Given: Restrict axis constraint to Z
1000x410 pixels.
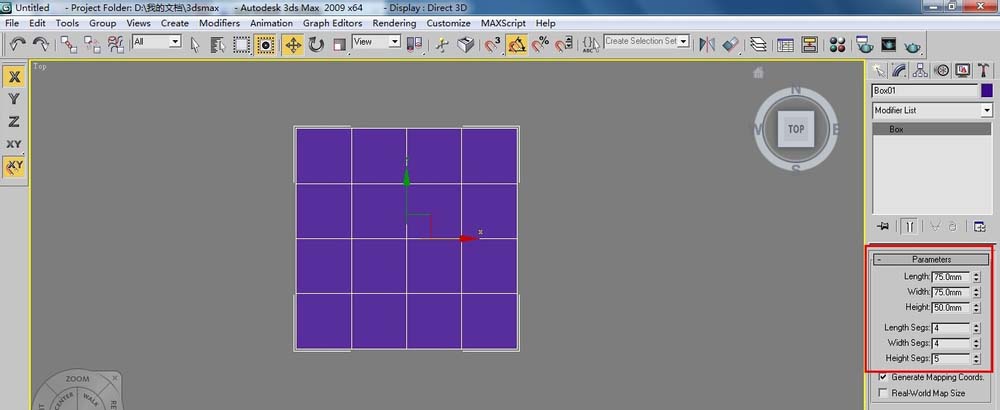Looking at the screenshot, I should click(14, 121).
